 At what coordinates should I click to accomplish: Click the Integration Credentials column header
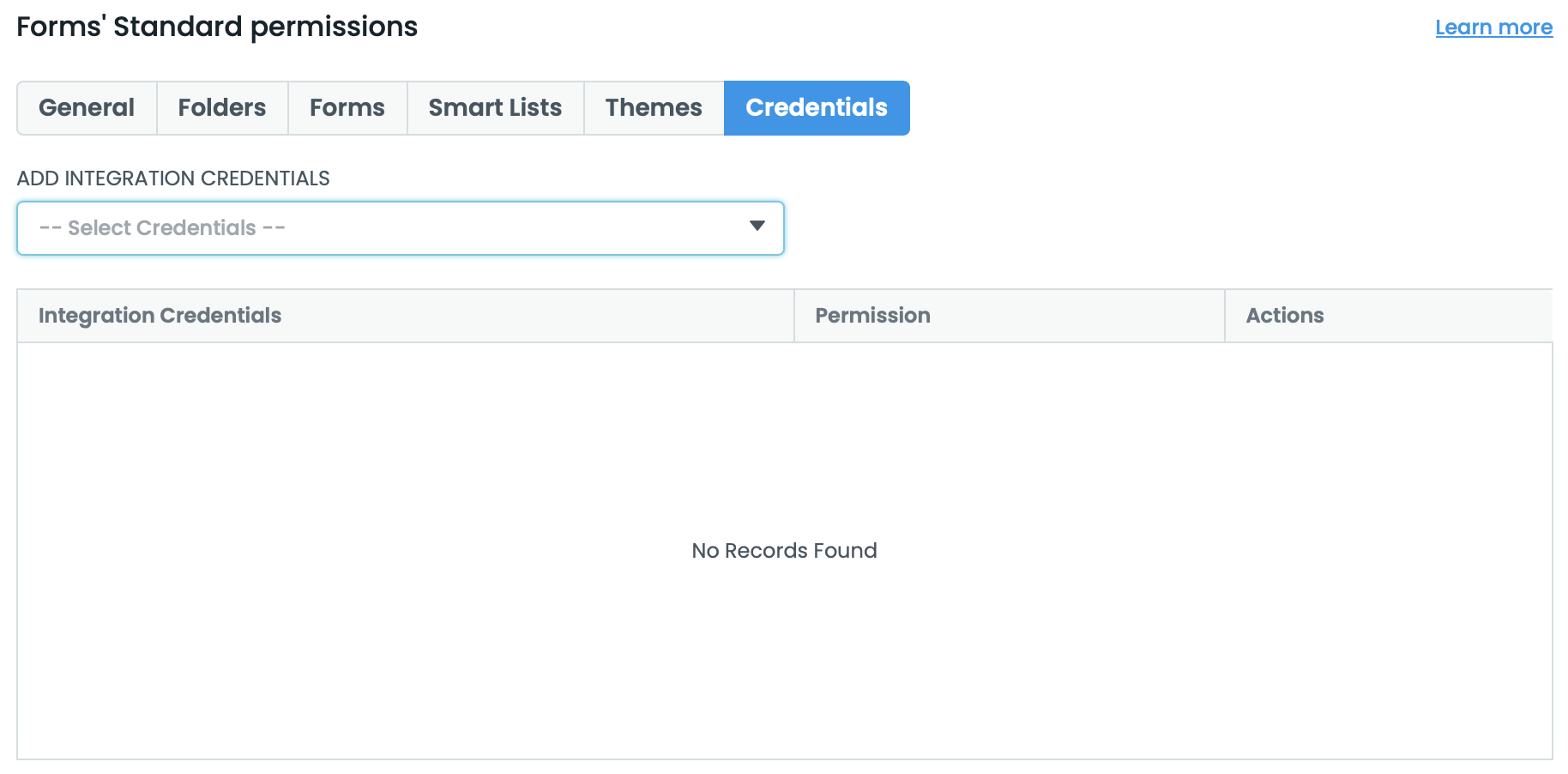(159, 315)
